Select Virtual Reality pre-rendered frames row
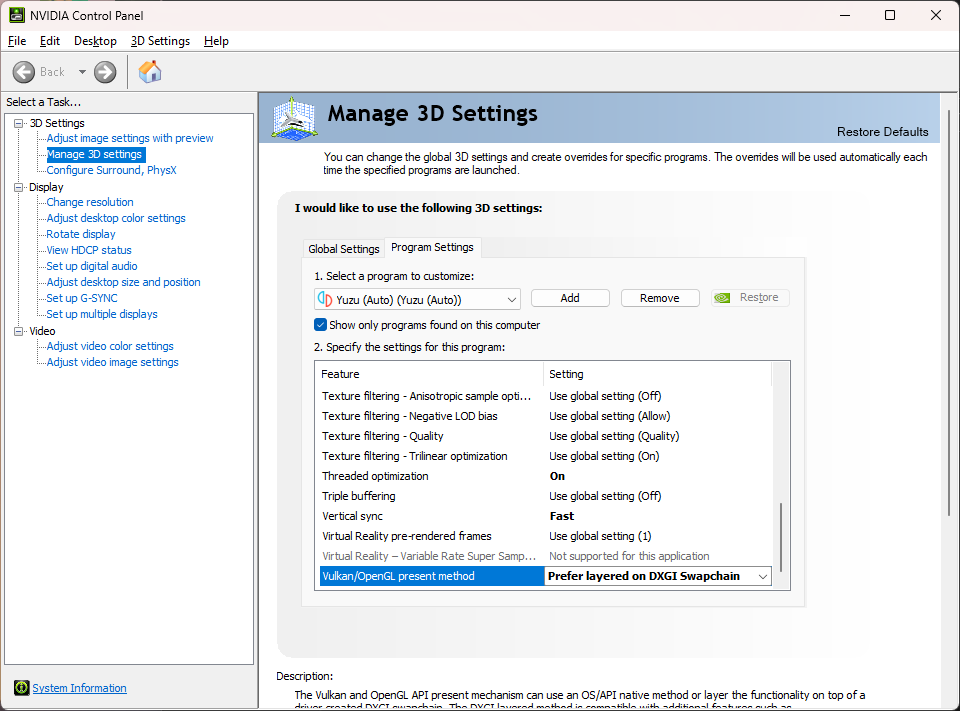This screenshot has width=960, height=711. coord(546,536)
